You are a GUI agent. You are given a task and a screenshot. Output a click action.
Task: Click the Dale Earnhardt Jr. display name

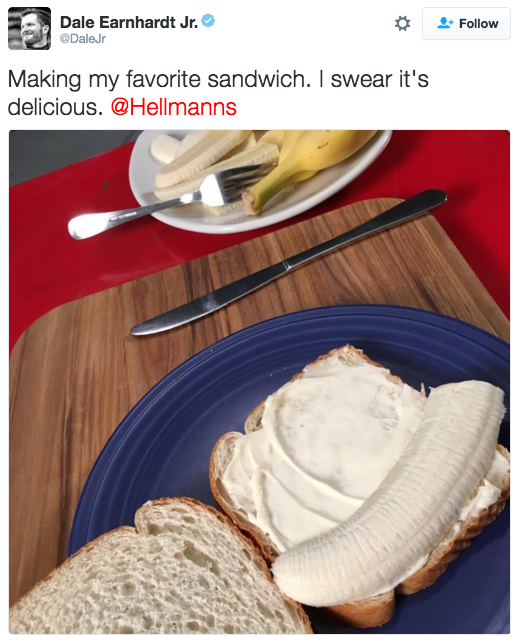click(x=129, y=22)
